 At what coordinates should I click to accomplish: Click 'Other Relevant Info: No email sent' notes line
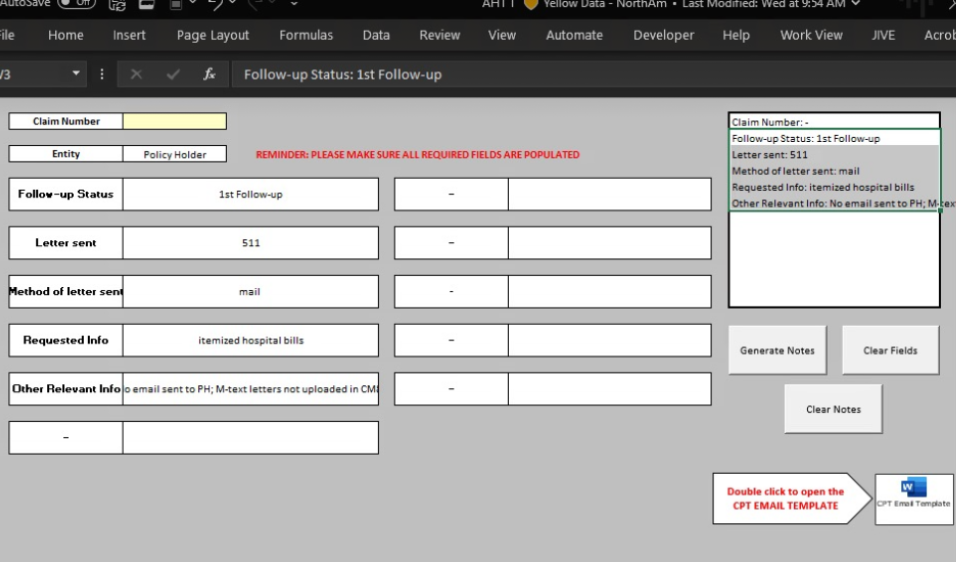click(843, 204)
